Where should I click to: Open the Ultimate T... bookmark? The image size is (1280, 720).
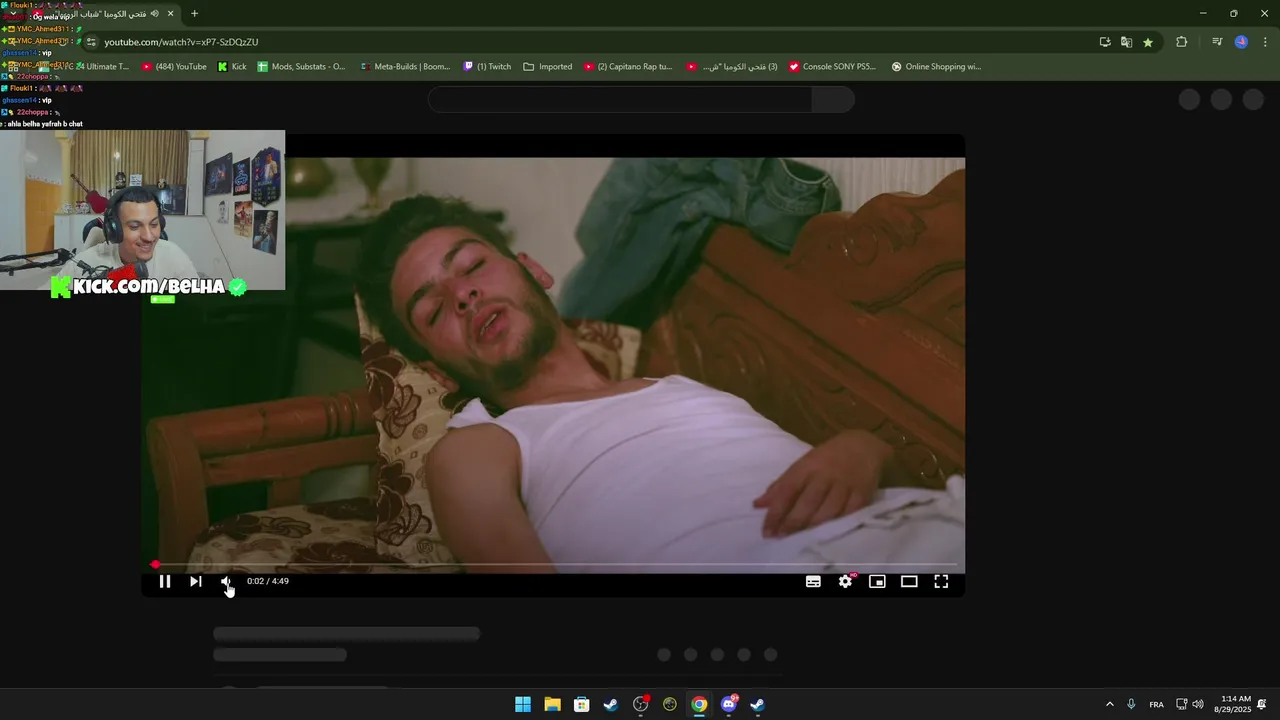[x=101, y=67]
